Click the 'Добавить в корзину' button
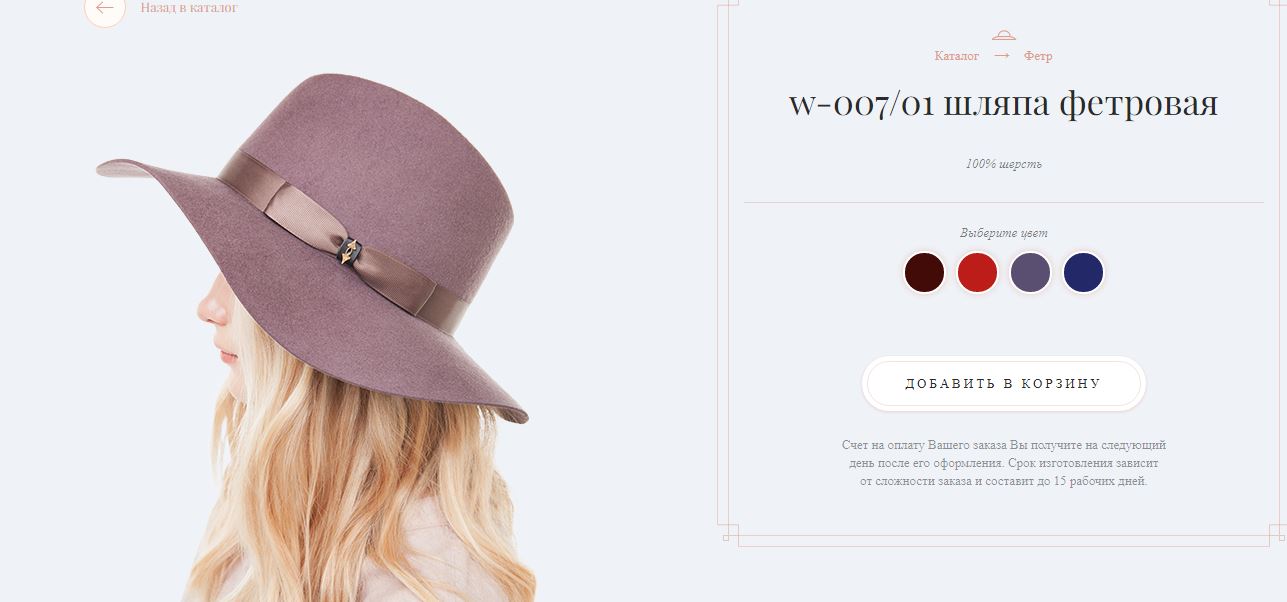Image resolution: width=1287 pixels, height=602 pixels. (x=1003, y=384)
